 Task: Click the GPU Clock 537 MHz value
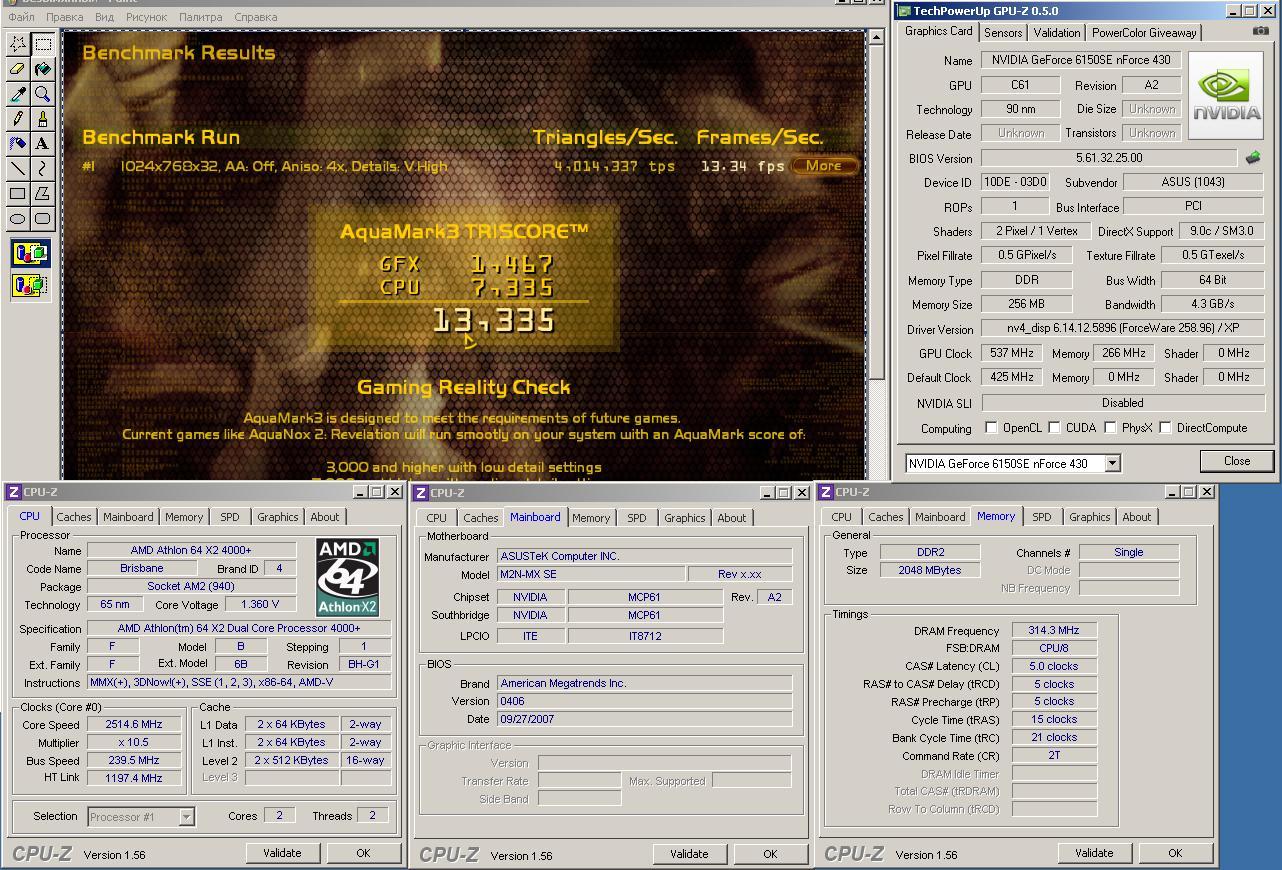[1012, 353]
